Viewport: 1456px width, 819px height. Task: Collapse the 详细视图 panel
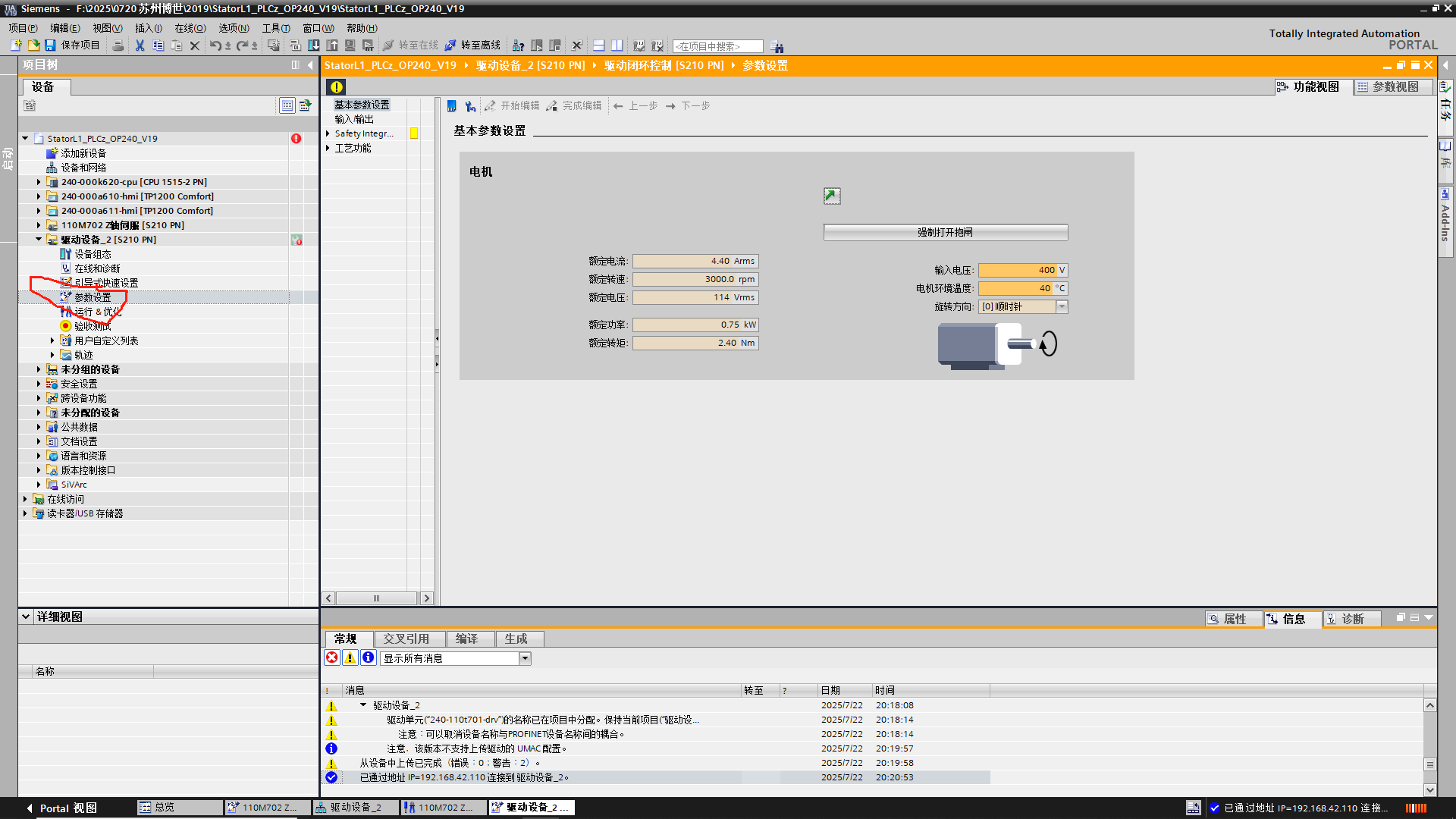click(26, 617)
